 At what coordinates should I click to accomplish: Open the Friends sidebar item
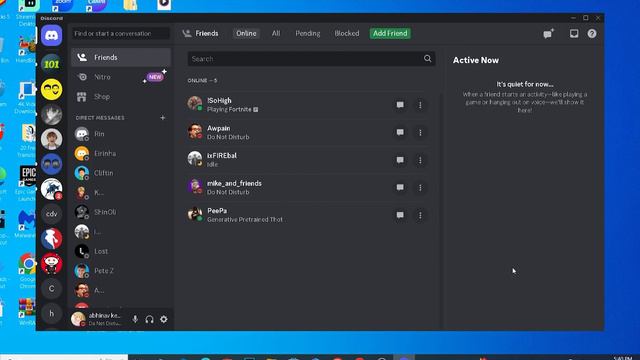(x=121, y=58)
